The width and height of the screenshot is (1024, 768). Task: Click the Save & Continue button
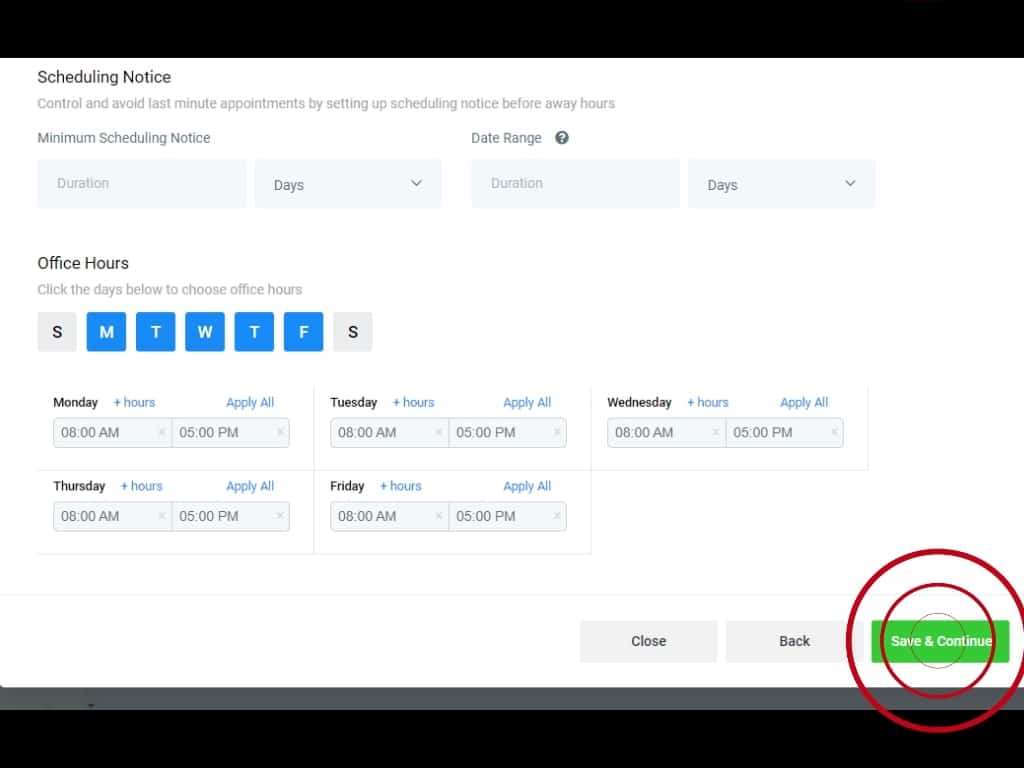pyautogui.click(x=940, y=641)
